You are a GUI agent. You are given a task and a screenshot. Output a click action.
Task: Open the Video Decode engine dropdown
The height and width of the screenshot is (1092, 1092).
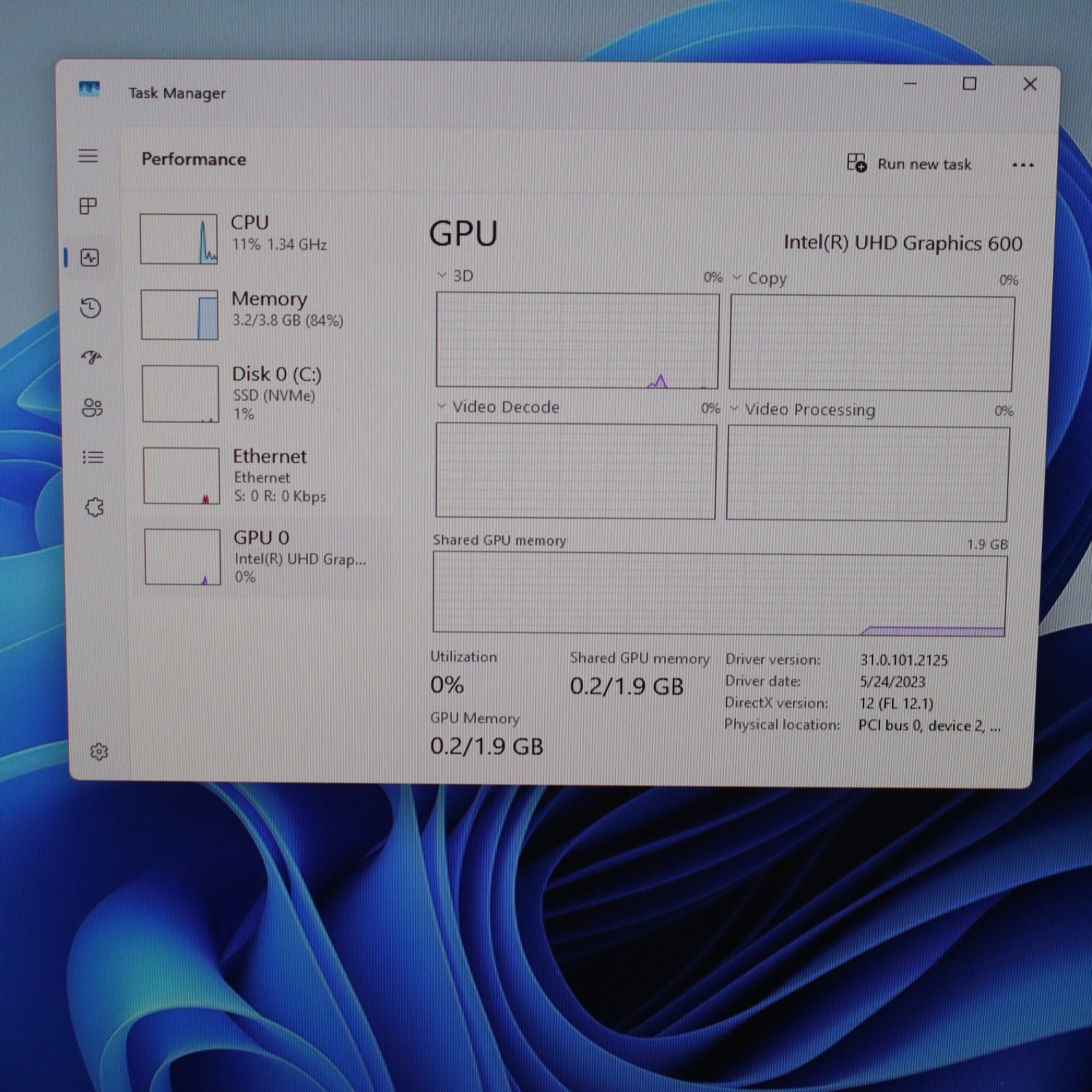pos(441,406)
